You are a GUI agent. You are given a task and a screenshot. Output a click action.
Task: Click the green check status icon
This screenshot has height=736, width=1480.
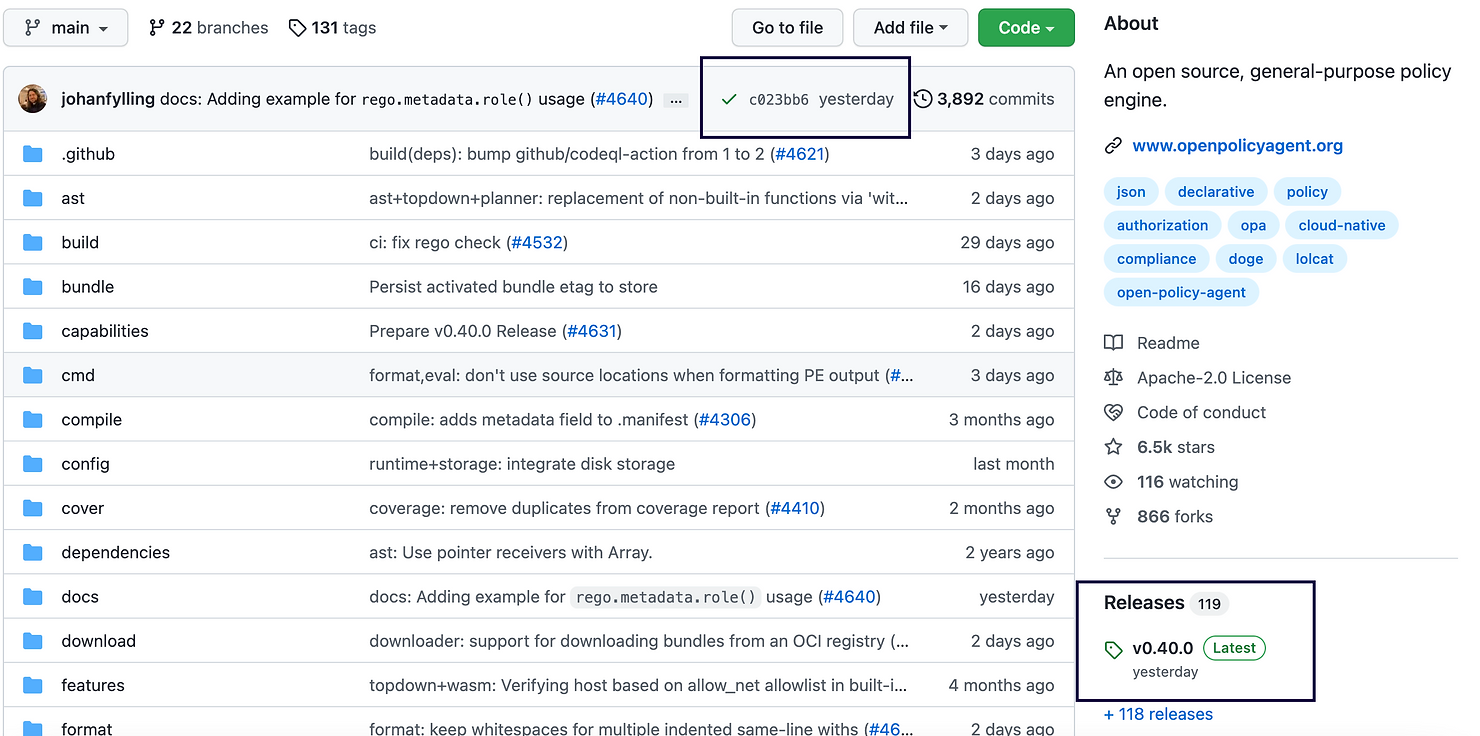(729, 99)
